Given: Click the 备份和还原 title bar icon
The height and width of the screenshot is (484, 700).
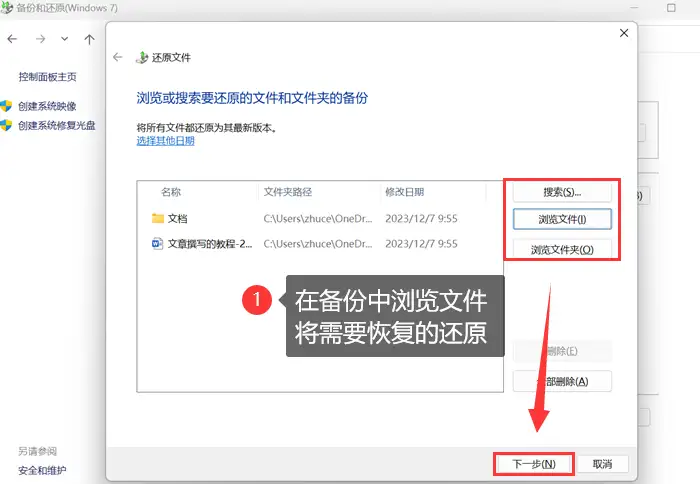Looking at the screenshot, I should point(6,8).
